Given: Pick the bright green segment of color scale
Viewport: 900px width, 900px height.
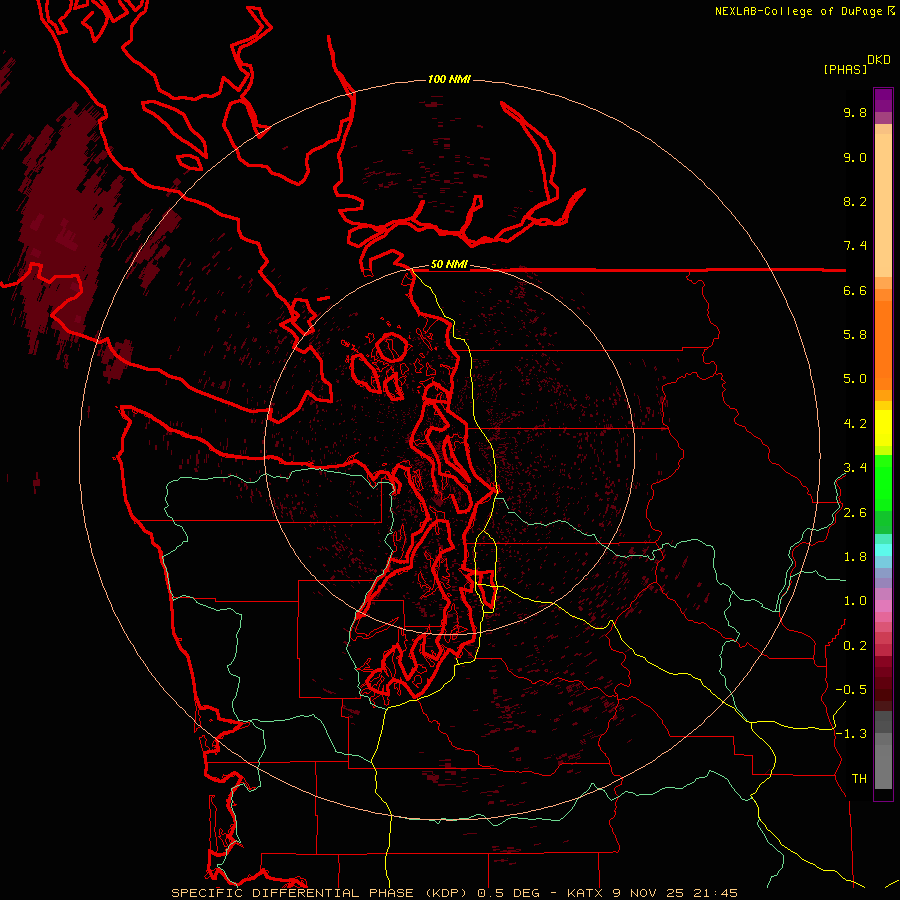Looking at the screenshot, I should point(883,483).
